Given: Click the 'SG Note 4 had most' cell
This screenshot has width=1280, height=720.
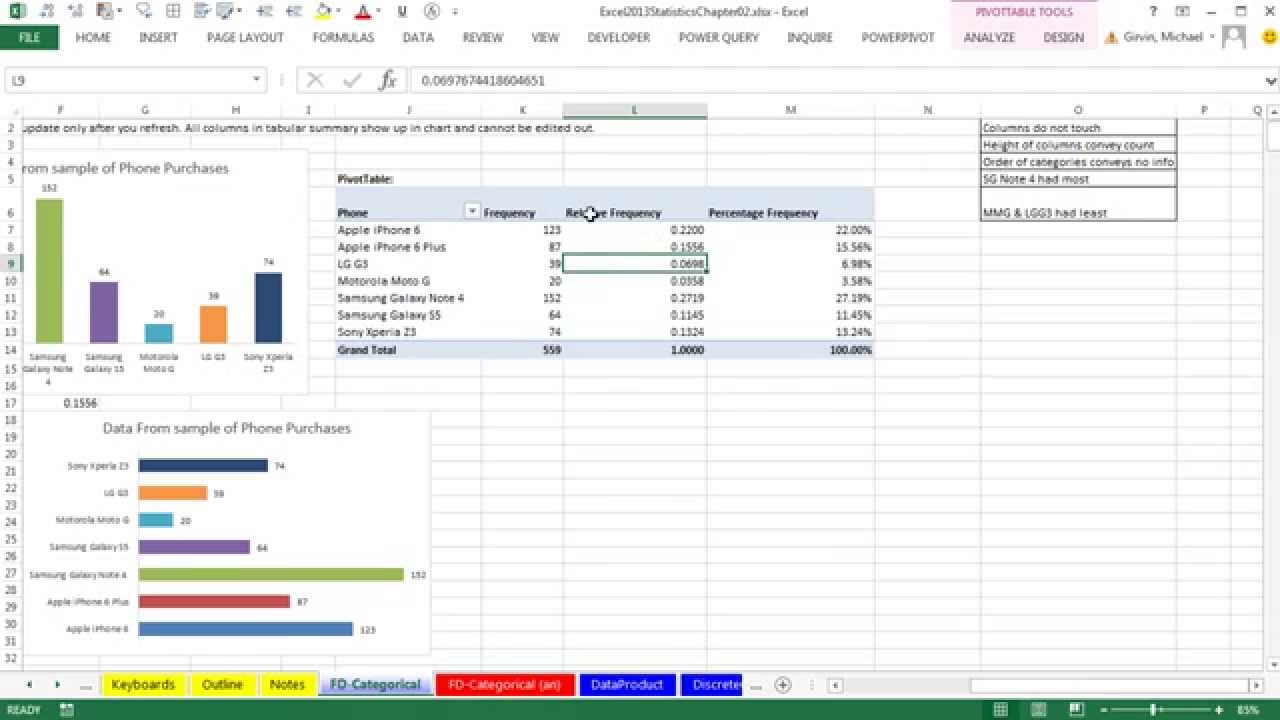Looking at the screenshot, I should point(1078,179).
